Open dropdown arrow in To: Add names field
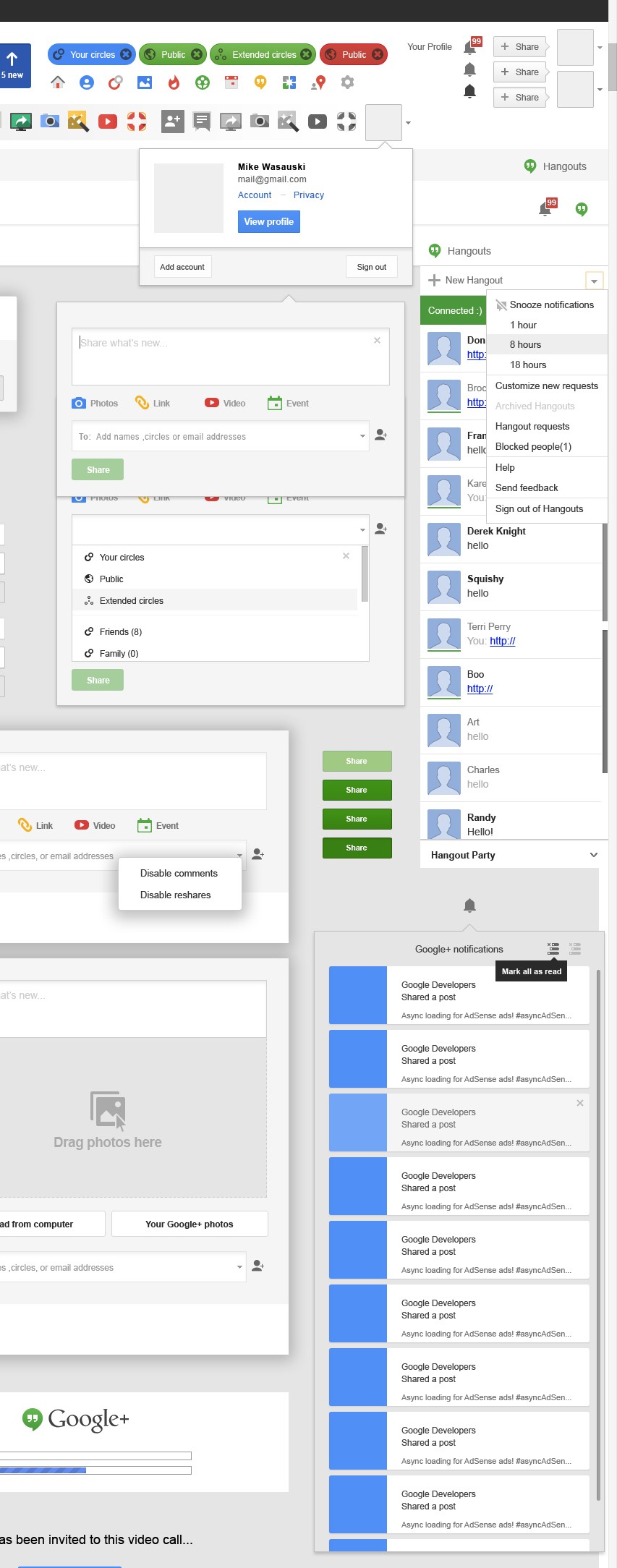 (362, 436)
